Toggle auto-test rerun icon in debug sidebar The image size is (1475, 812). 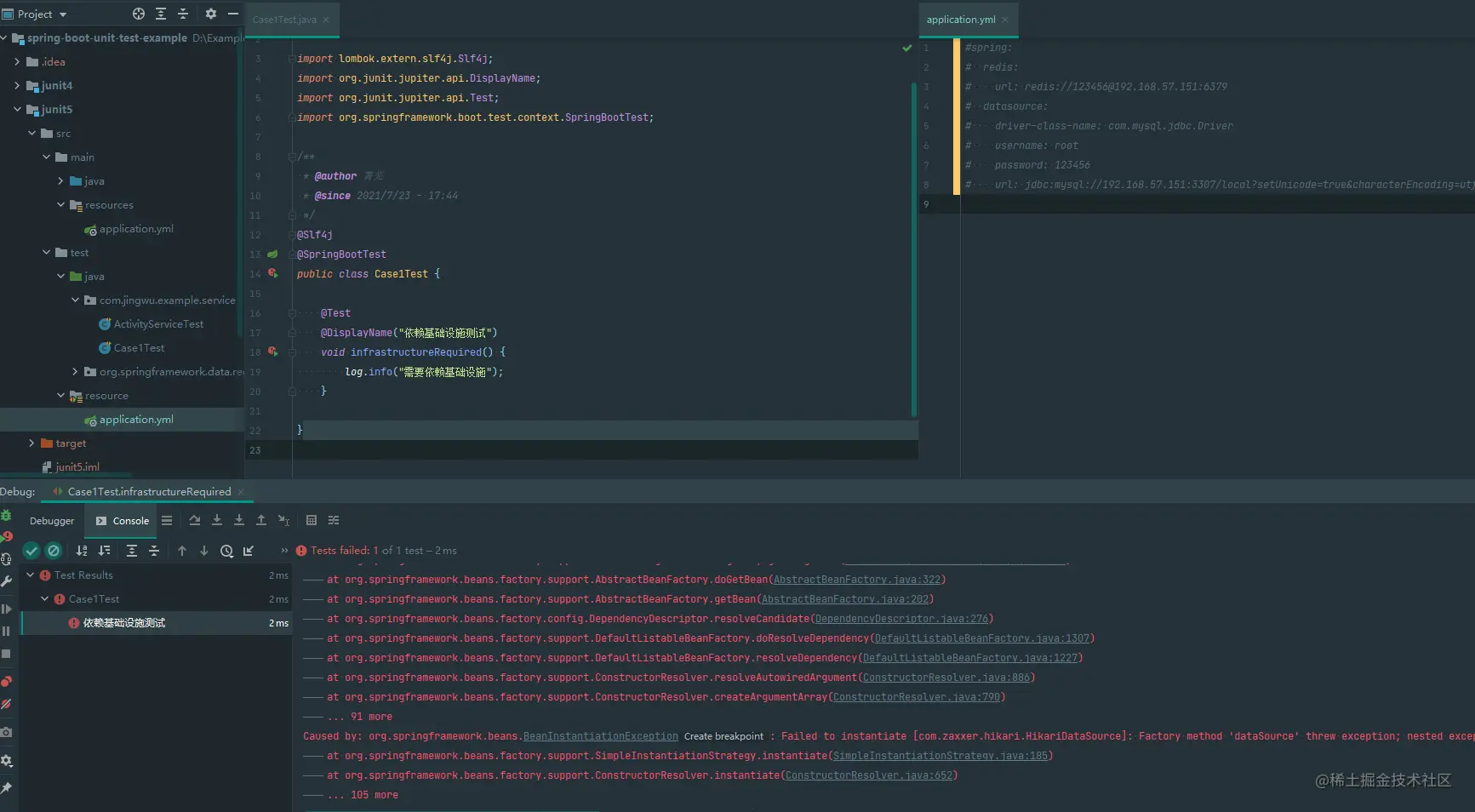coord(6,559)
